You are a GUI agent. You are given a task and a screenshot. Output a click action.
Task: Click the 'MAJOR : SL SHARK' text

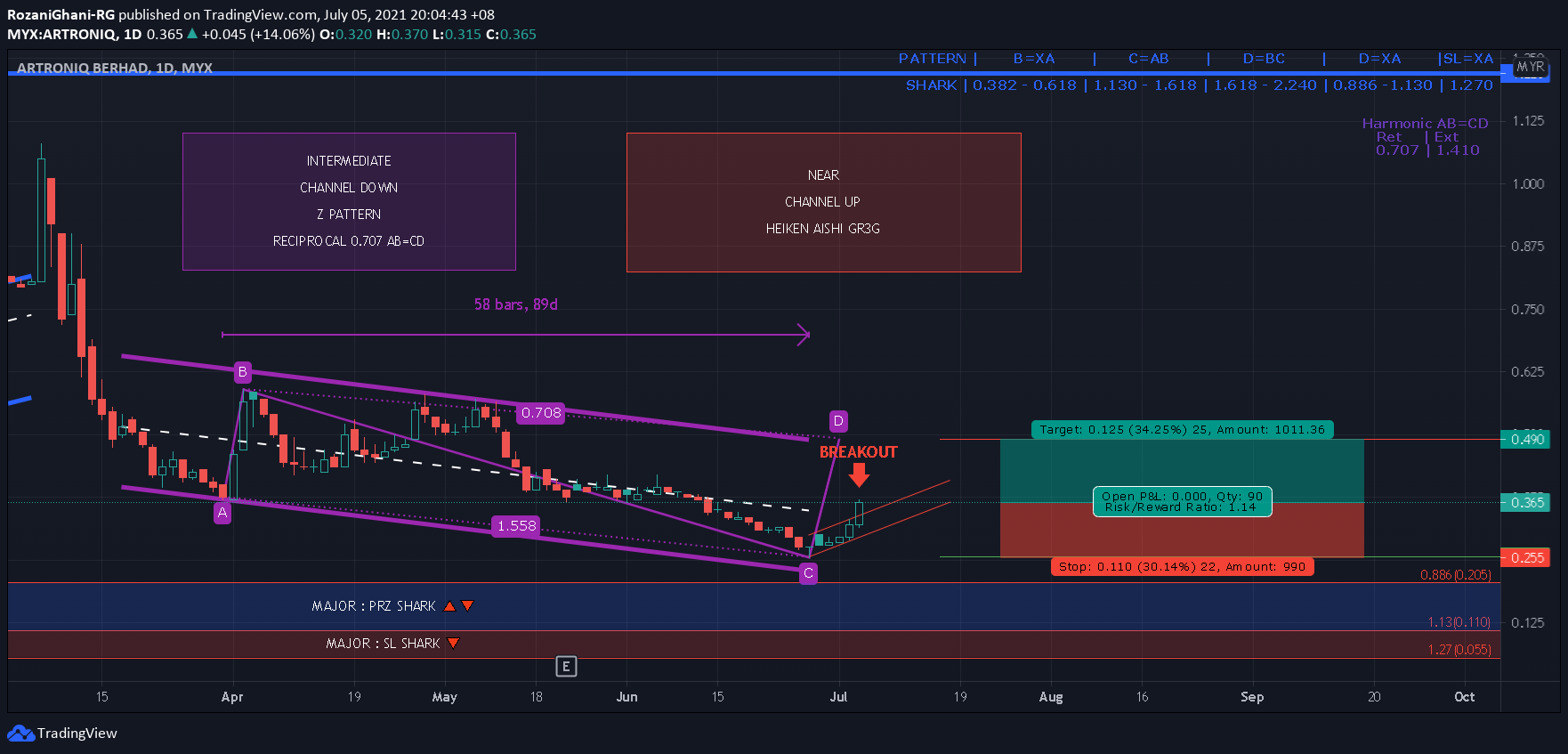[x=383, y=644]
